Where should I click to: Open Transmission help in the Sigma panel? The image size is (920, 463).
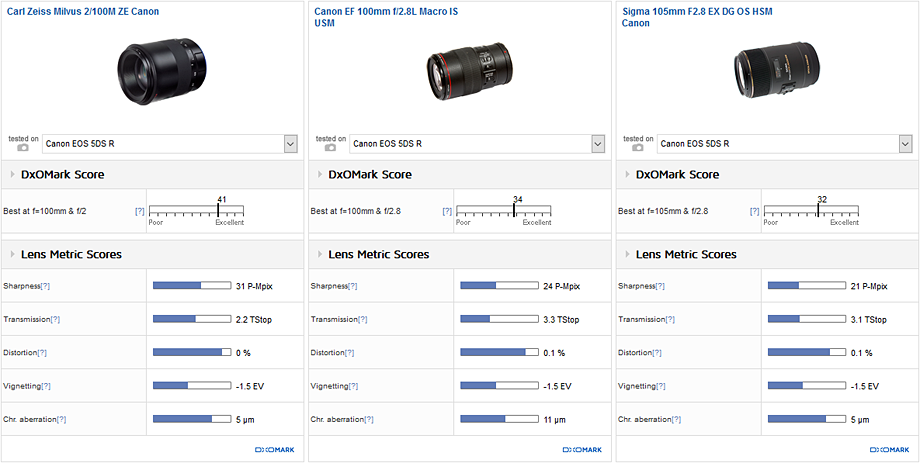click(x=671, y=320)
